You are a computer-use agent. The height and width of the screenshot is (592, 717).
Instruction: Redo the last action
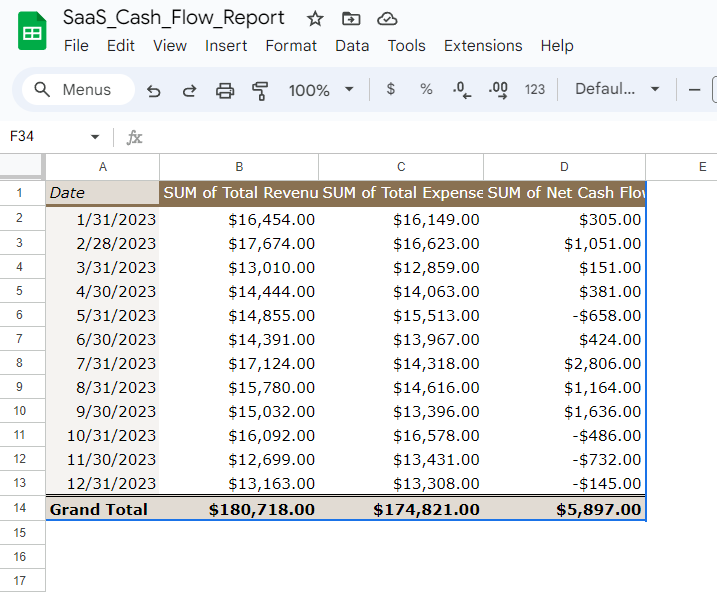(189, 90)
